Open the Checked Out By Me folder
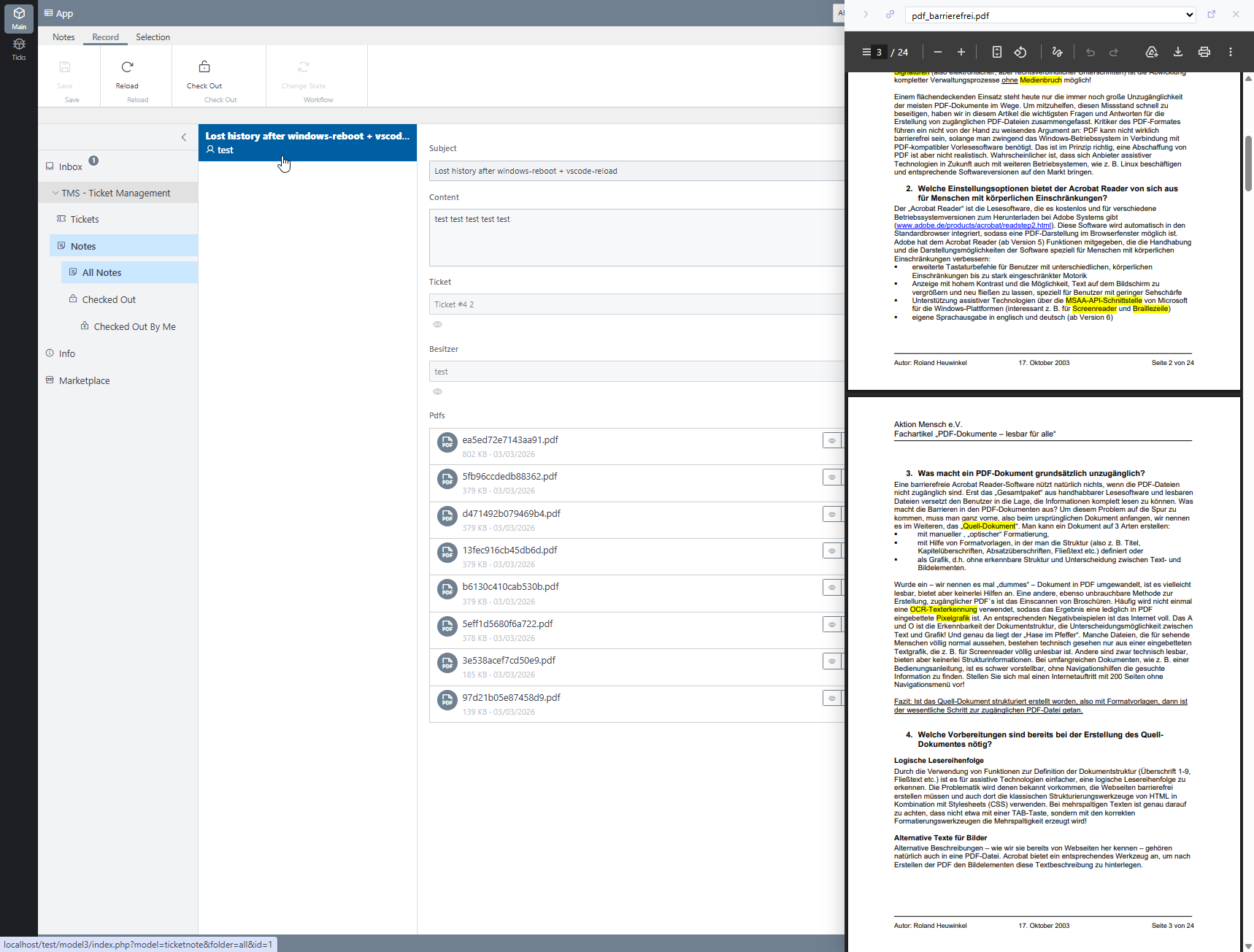The image size is (1254, 952). coord(134,326)
